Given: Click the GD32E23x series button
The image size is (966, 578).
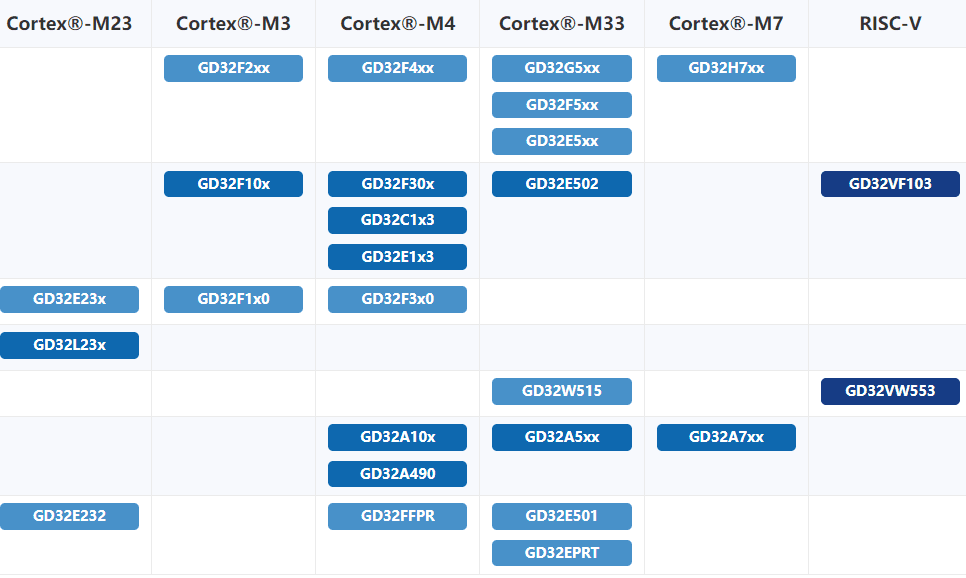Looking at the screenshot, I should tap(69, 299).
